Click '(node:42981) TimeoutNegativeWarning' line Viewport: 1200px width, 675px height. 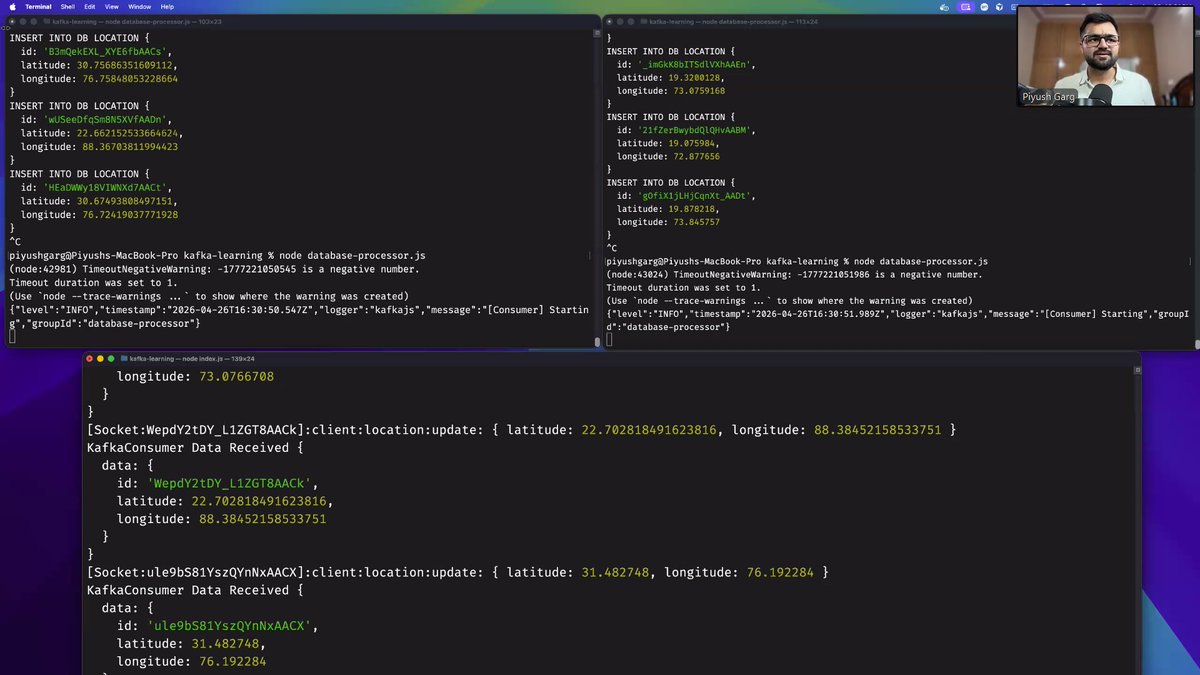(x=214, y=269)
